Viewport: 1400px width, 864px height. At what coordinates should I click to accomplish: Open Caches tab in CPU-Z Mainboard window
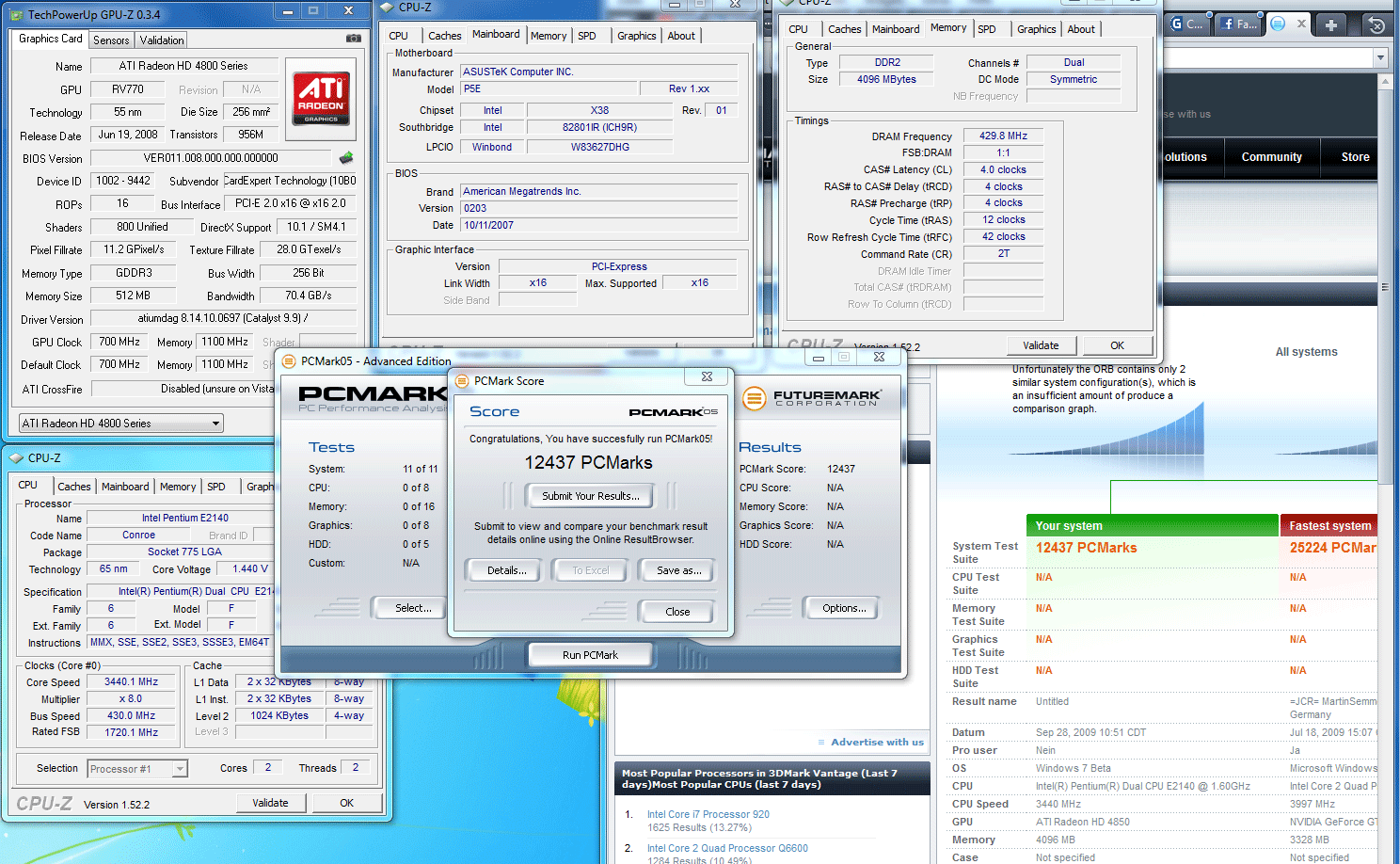click(x=444, y=36)
